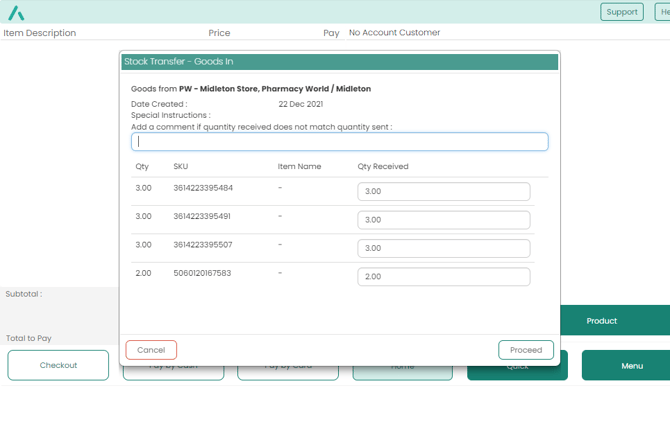Click the green app logo icon

tap(16, 12)
